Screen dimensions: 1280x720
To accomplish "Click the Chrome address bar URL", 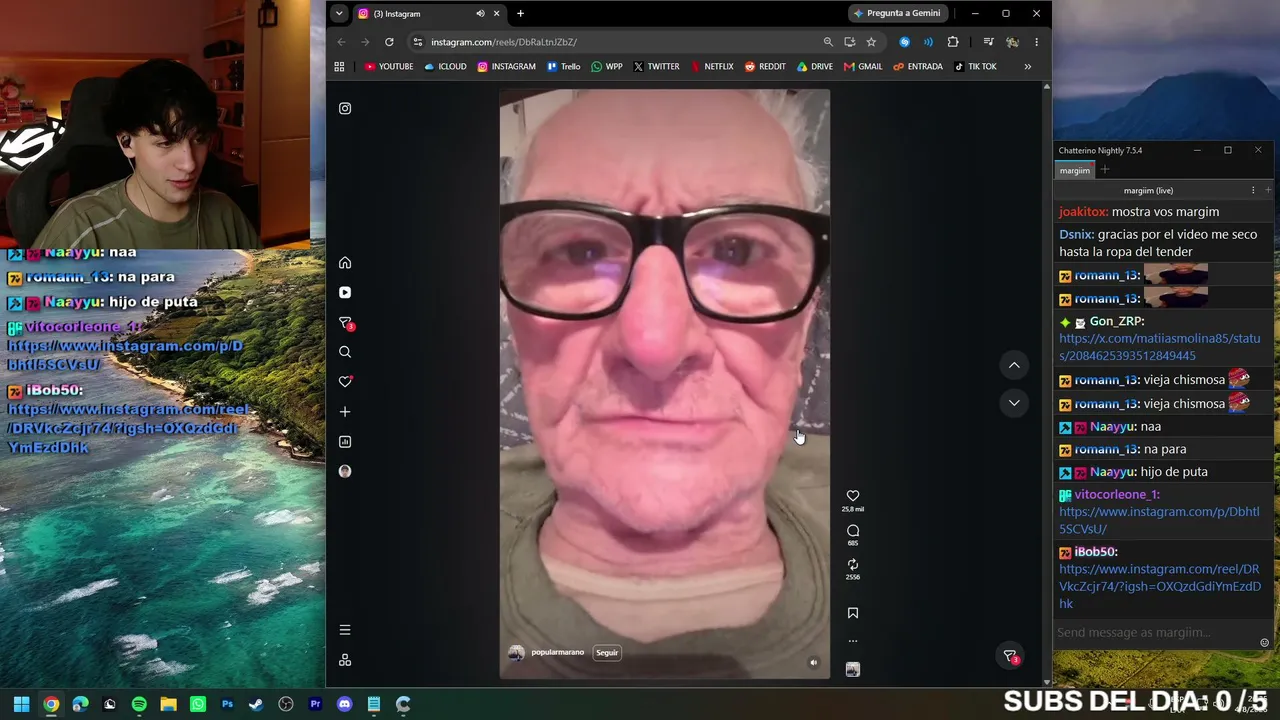I will (x=504, y=42).
